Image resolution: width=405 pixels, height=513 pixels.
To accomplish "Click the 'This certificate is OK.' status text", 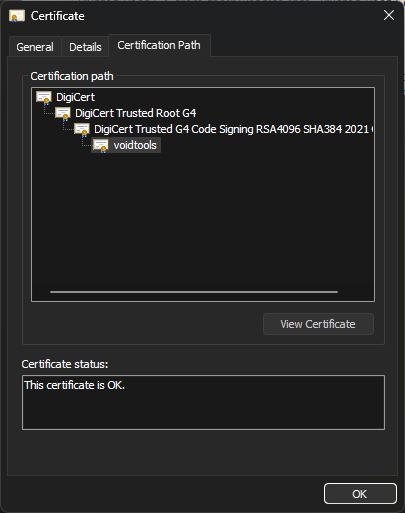I will pos(75,385).
